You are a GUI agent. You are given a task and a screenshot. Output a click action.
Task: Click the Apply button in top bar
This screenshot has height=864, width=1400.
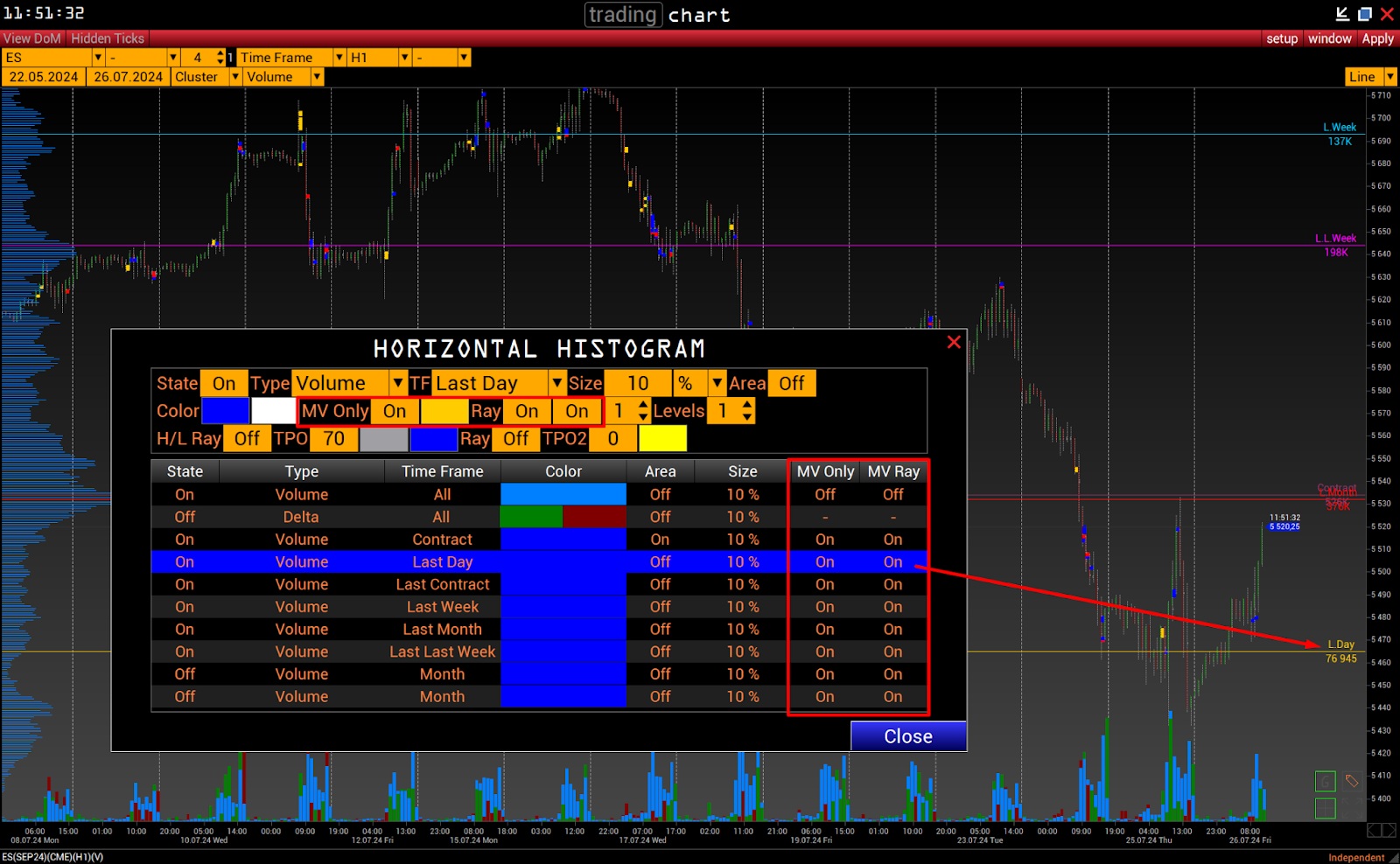pos(1377,38)
